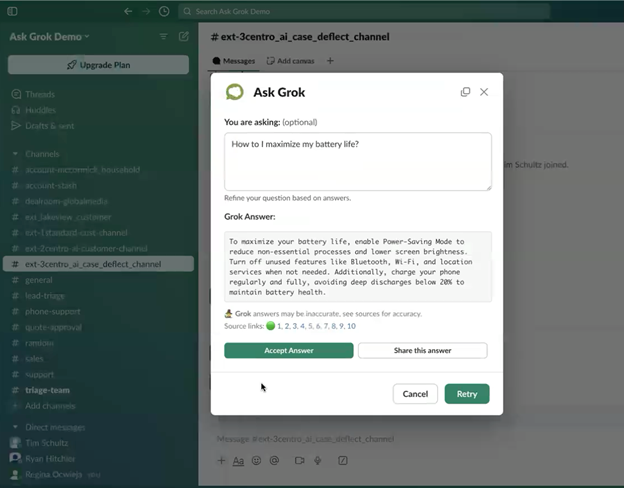Collapse the Channels section
Viewport: 624px width, 488px height.
pyautogui.click(x=15, y=154)
